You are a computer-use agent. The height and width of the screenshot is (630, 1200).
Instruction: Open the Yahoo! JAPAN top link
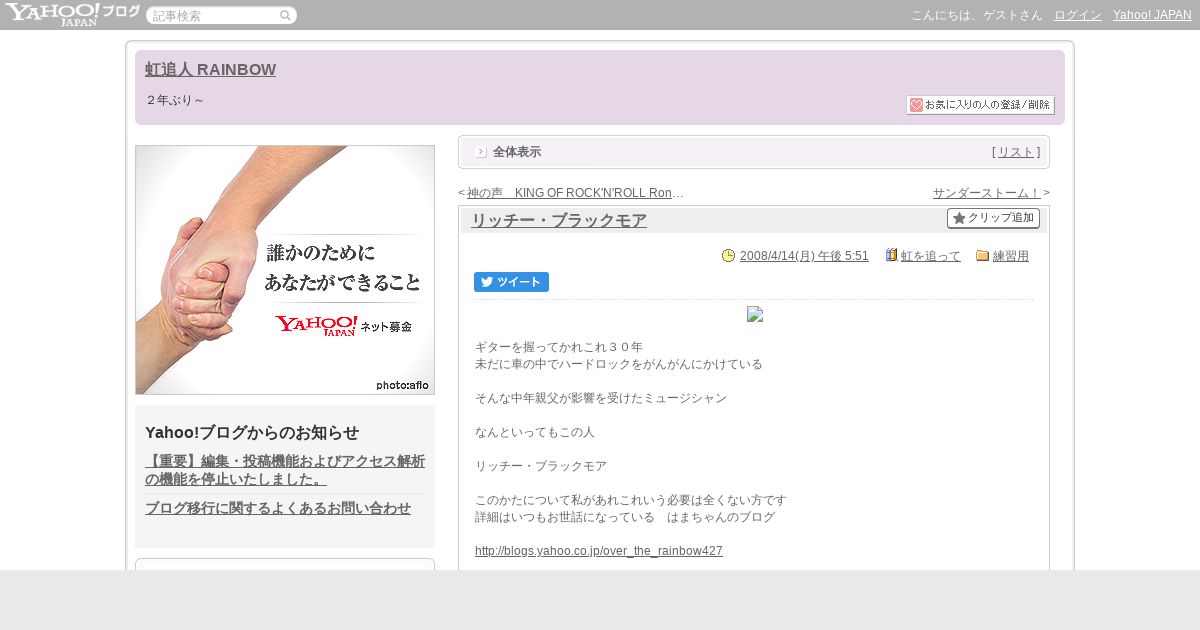[x=1152, y=15]
